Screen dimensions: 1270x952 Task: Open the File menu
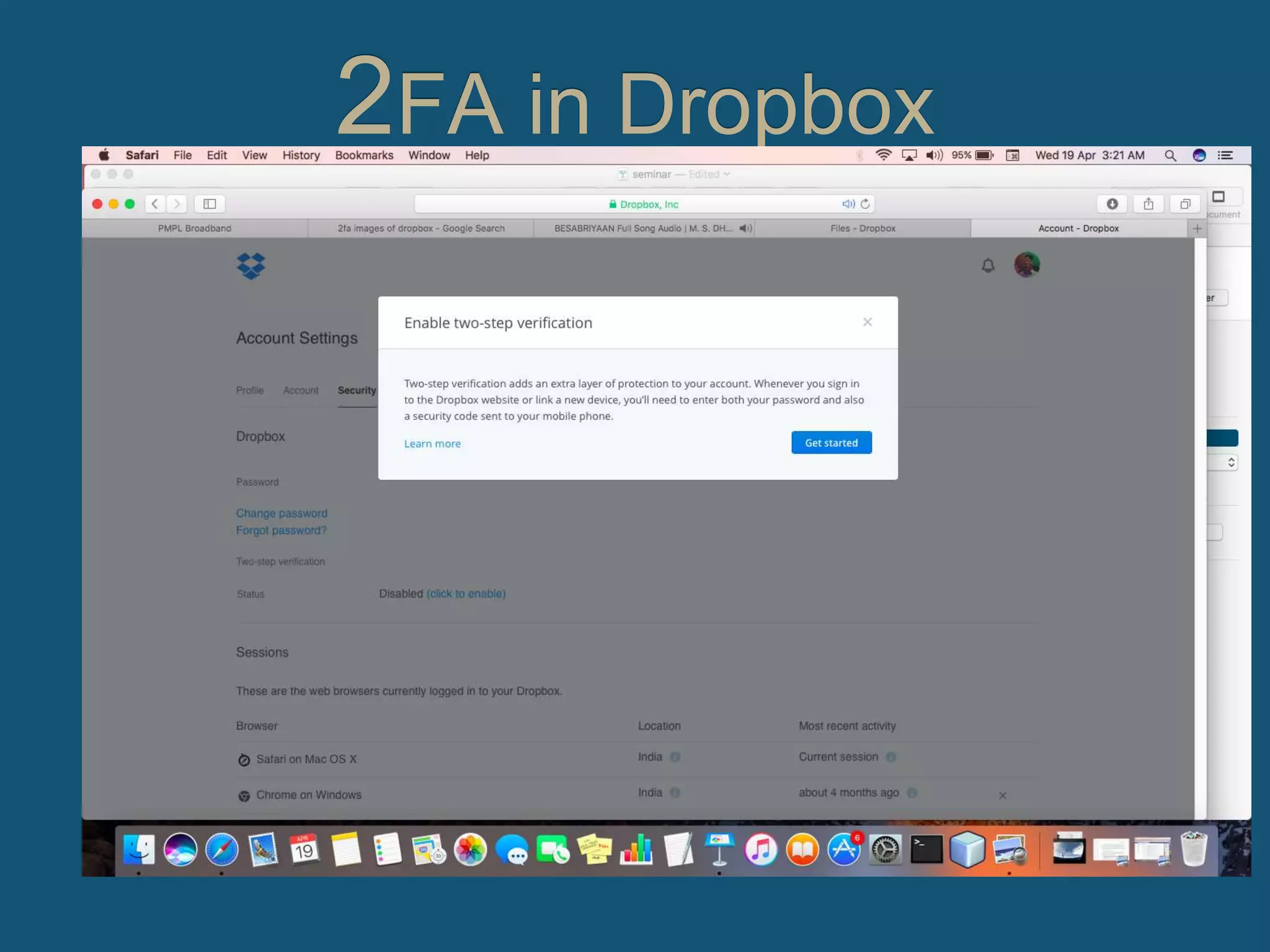tap(182, 155)
